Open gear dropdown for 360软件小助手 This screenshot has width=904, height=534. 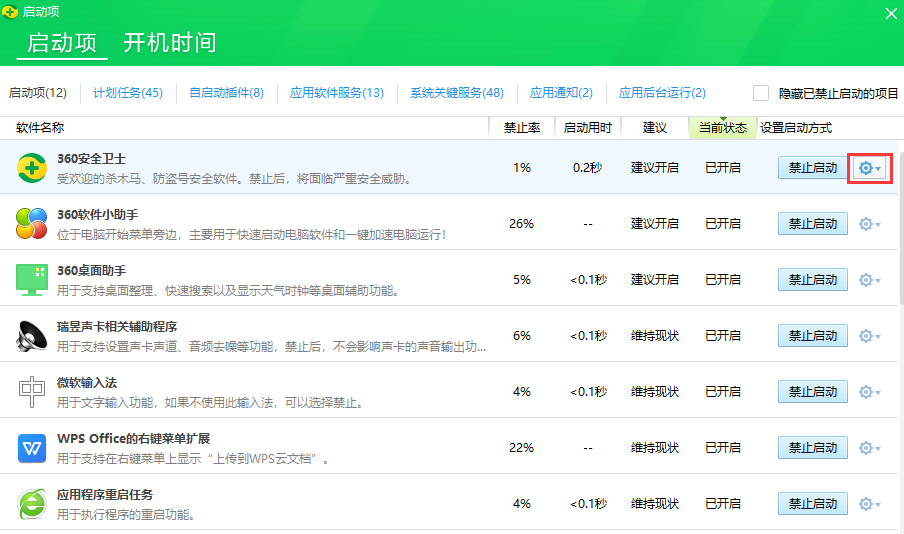(x=869, y=224)
